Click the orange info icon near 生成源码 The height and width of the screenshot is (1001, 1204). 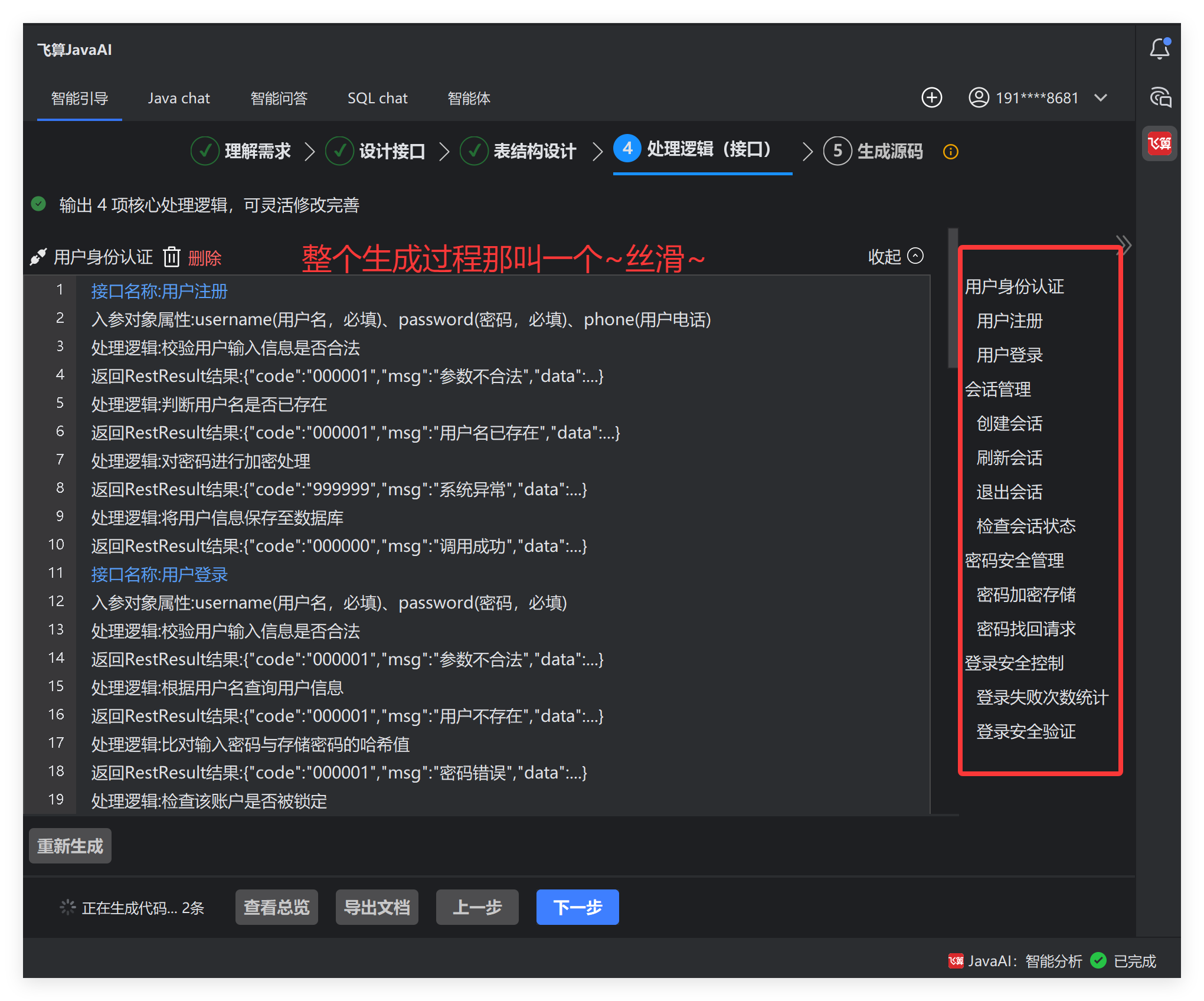[x=950, y=152]
